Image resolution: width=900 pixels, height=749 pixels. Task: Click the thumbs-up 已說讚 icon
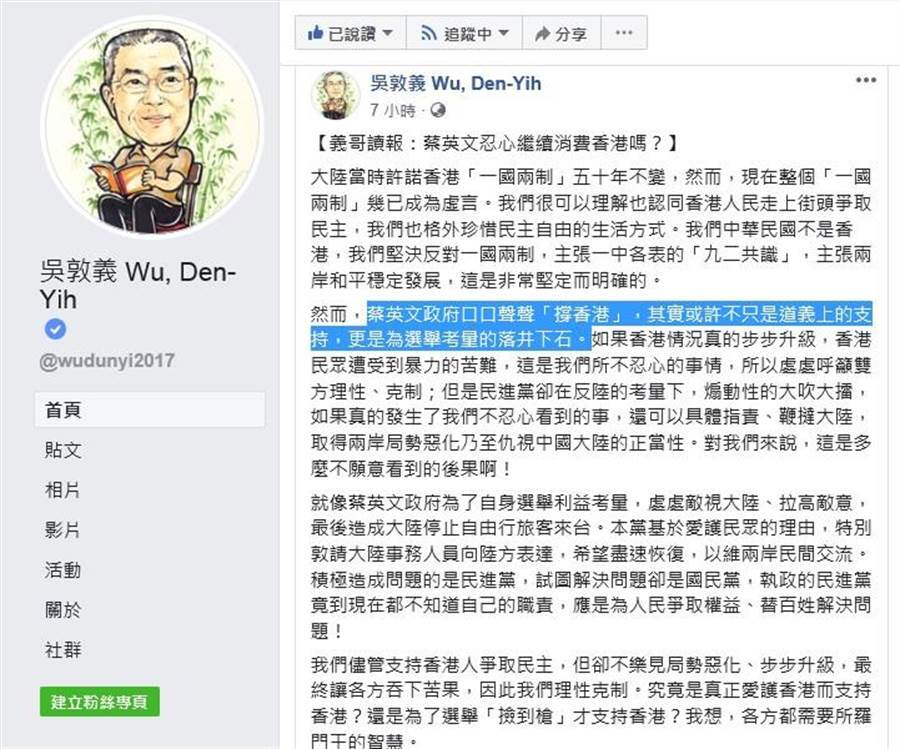315,33
